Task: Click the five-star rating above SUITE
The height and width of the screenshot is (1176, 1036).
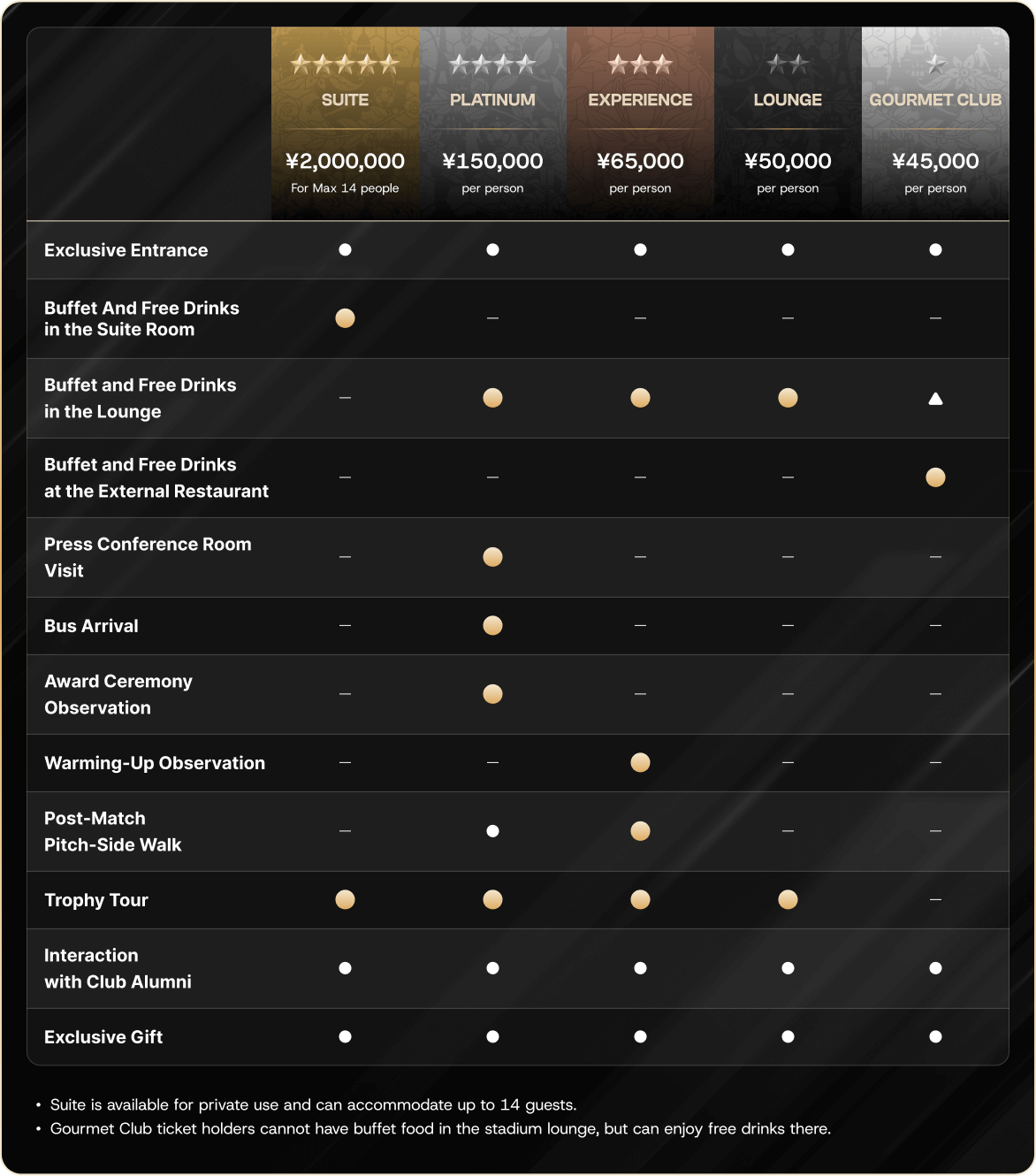Action: click(345, 65)
